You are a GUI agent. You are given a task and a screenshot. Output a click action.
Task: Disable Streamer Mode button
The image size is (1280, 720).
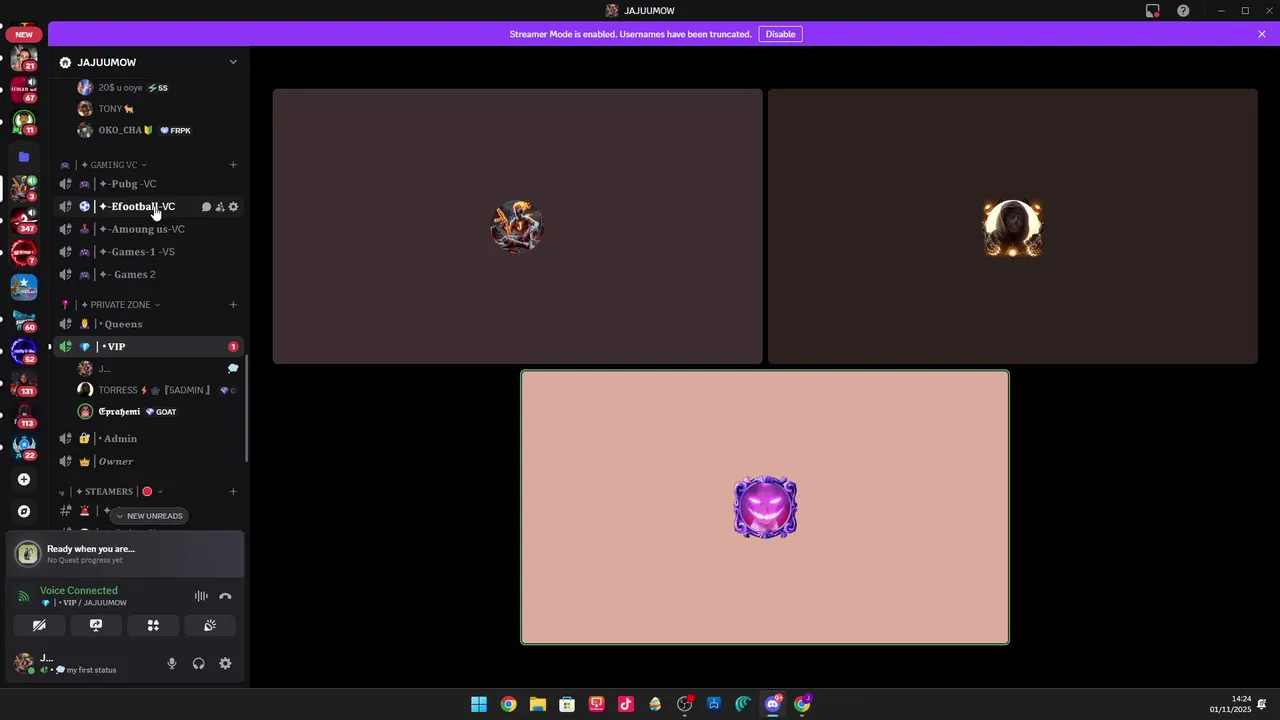click(x=780, y=34)
